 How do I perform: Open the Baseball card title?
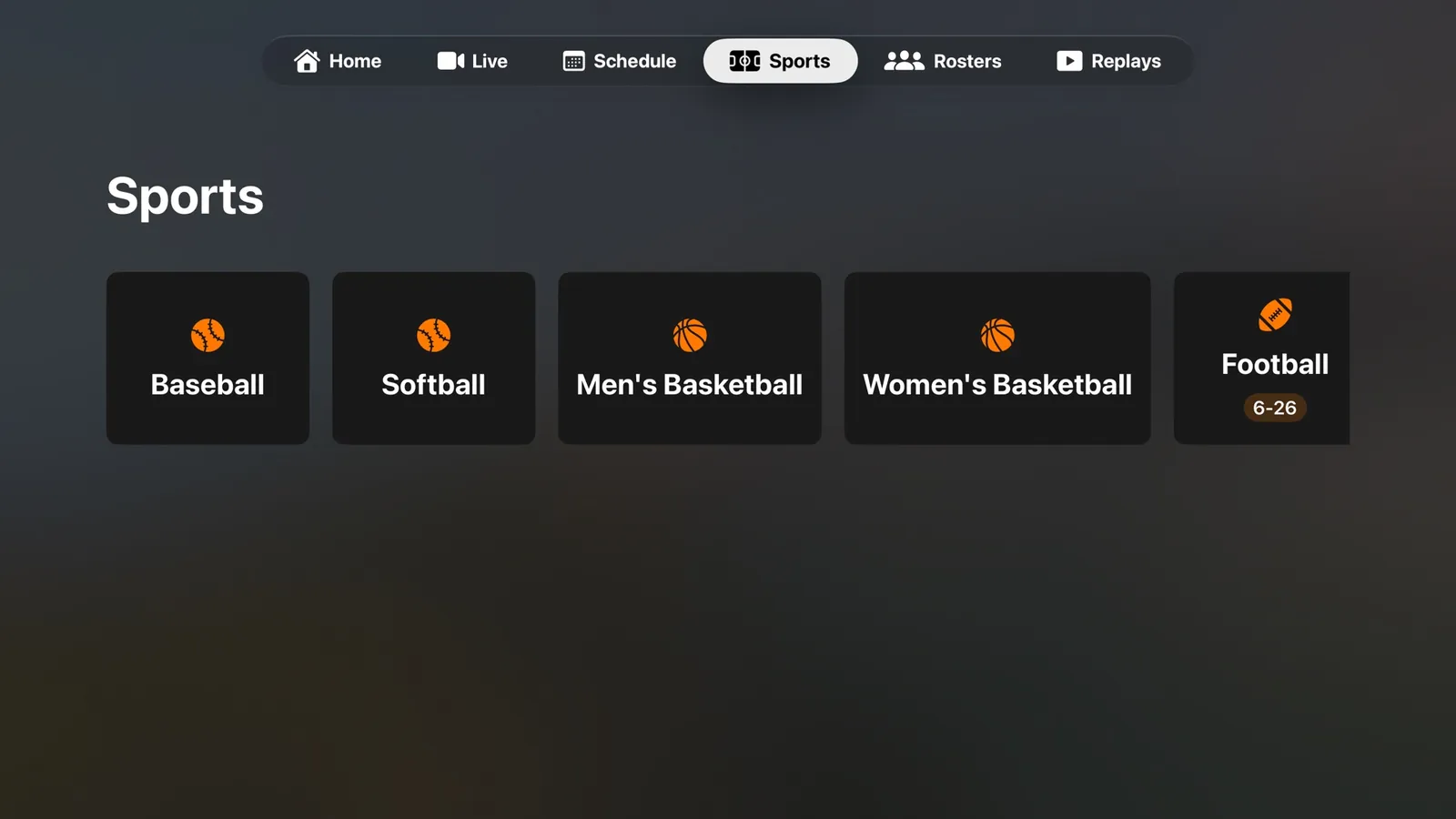pyautogui.click(x=207, y=384)
